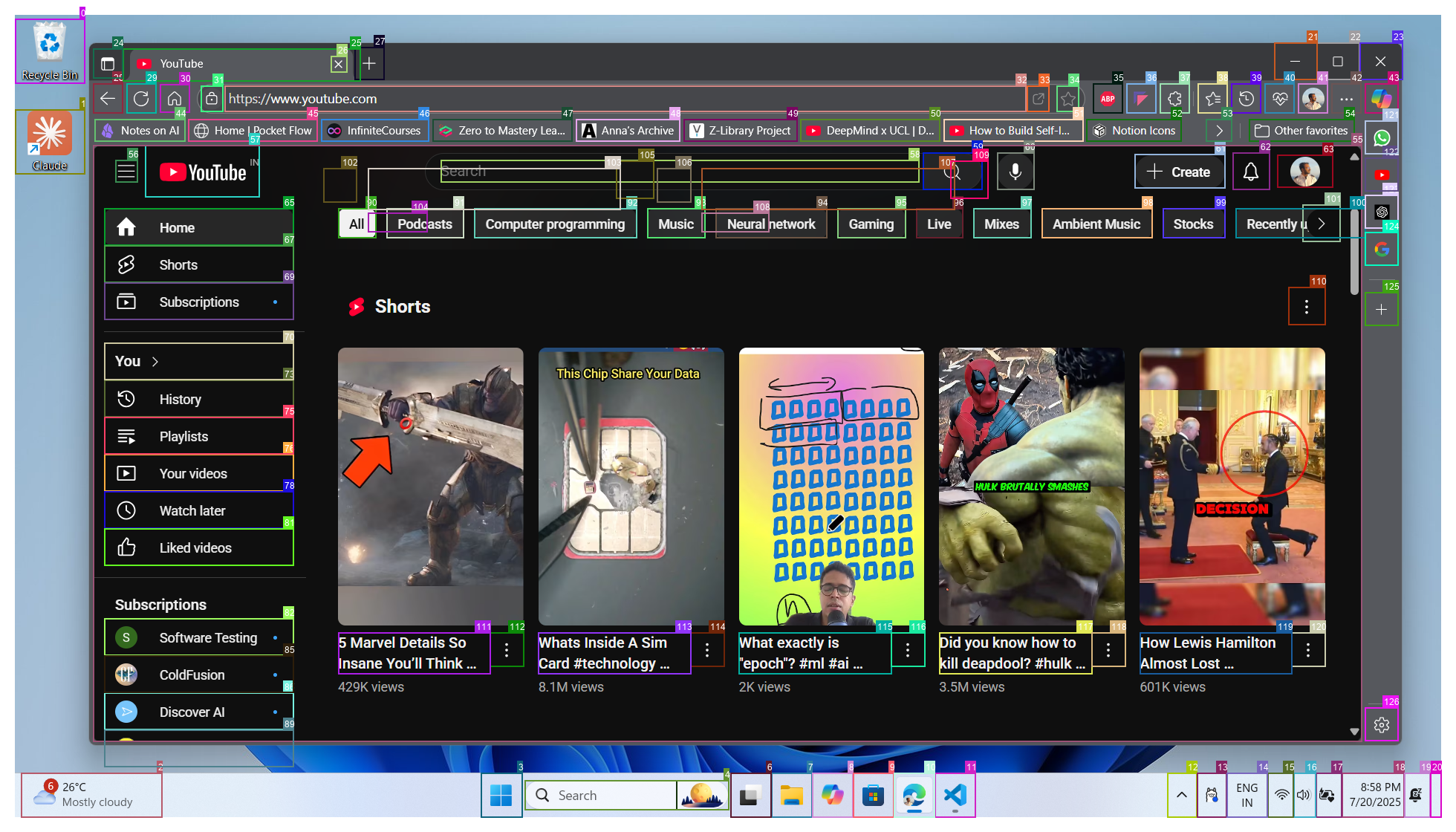The height and width of the screenshot is (832, 1456).
Task: Go to Subscriptions in sidebar
Action: click(199, 302)
